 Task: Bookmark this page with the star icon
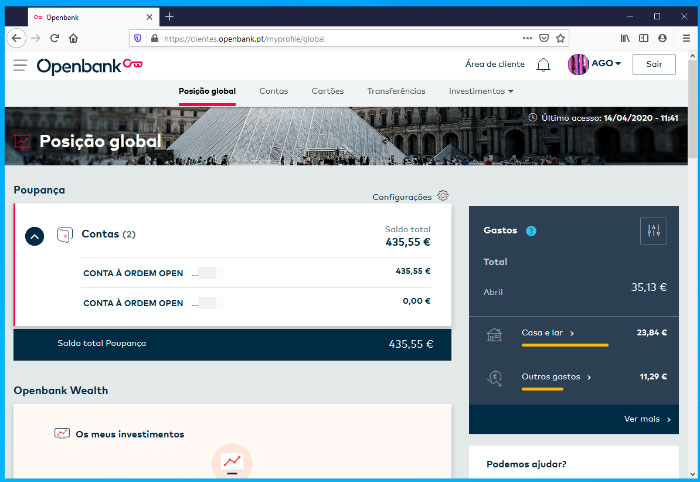tap(561, 38)
